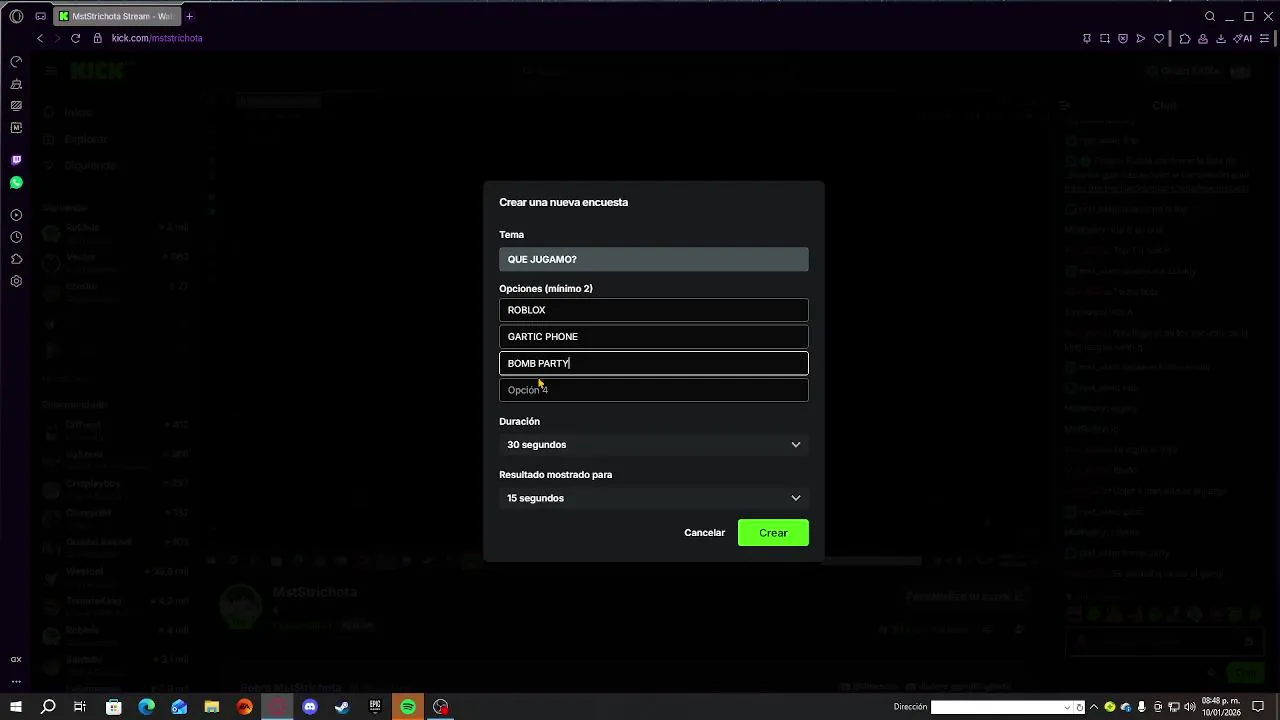This screenshot has width=1280, height=720.
Task: Launch Epic Games from the taskbar
Action: coord(375,707)
